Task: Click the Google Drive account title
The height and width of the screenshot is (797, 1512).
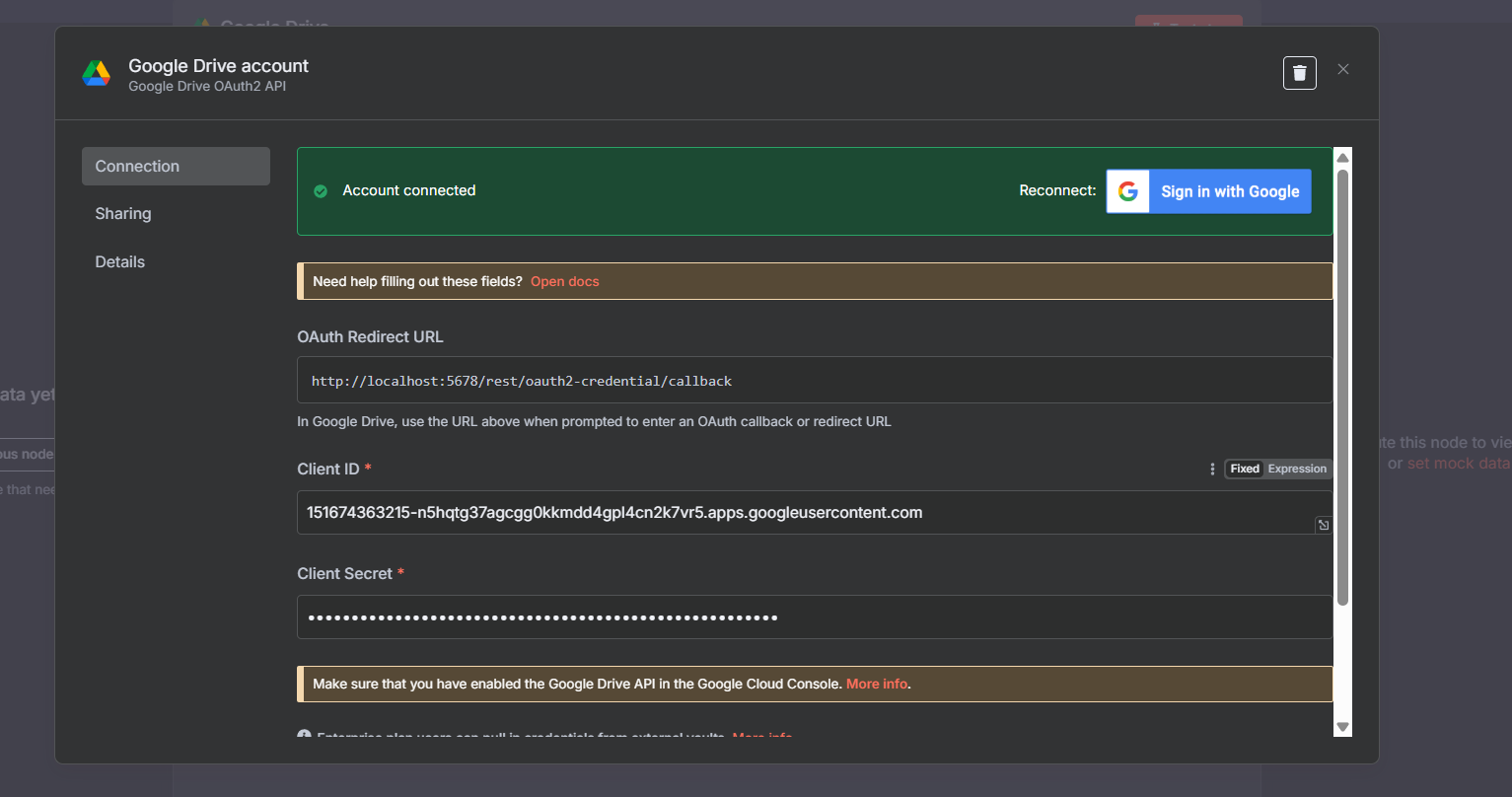Action: (x=219, y=66)
